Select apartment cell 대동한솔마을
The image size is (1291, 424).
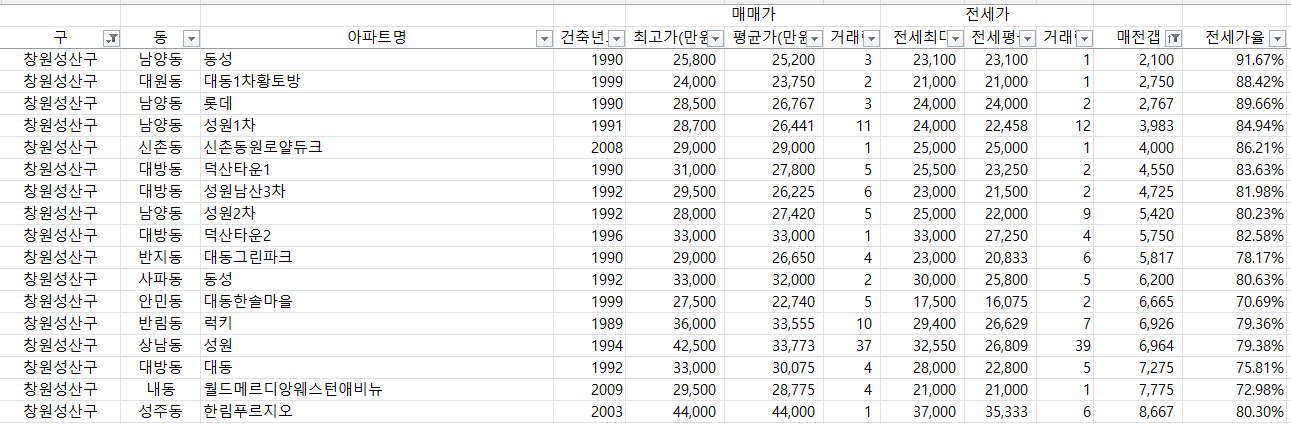378,301
